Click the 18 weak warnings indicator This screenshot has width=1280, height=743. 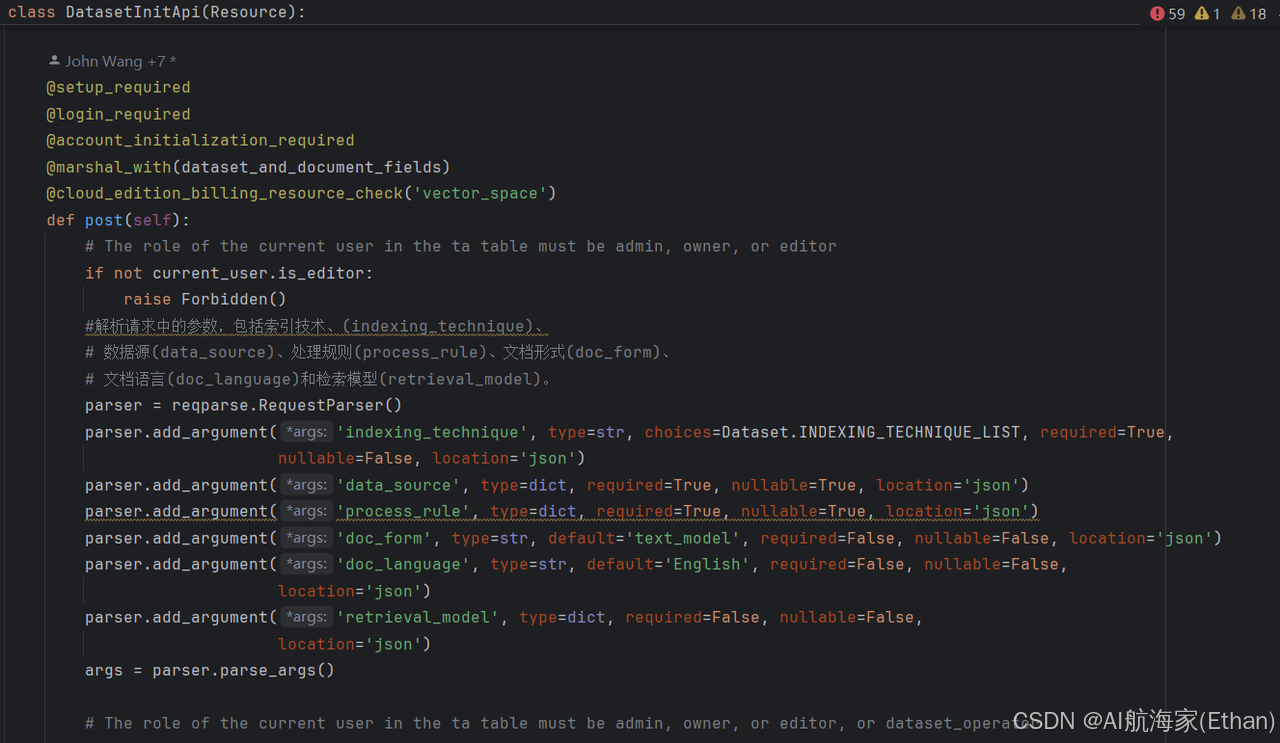click(x=1250, y=13)
